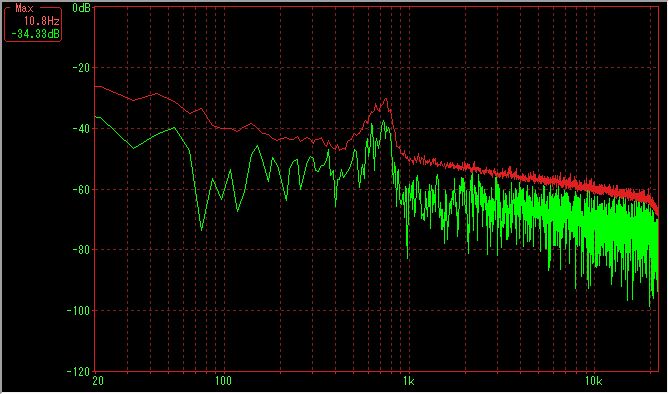Click the 0dB axis label
The width and height of the screenshot is (669, 394).
pos(81,8)
